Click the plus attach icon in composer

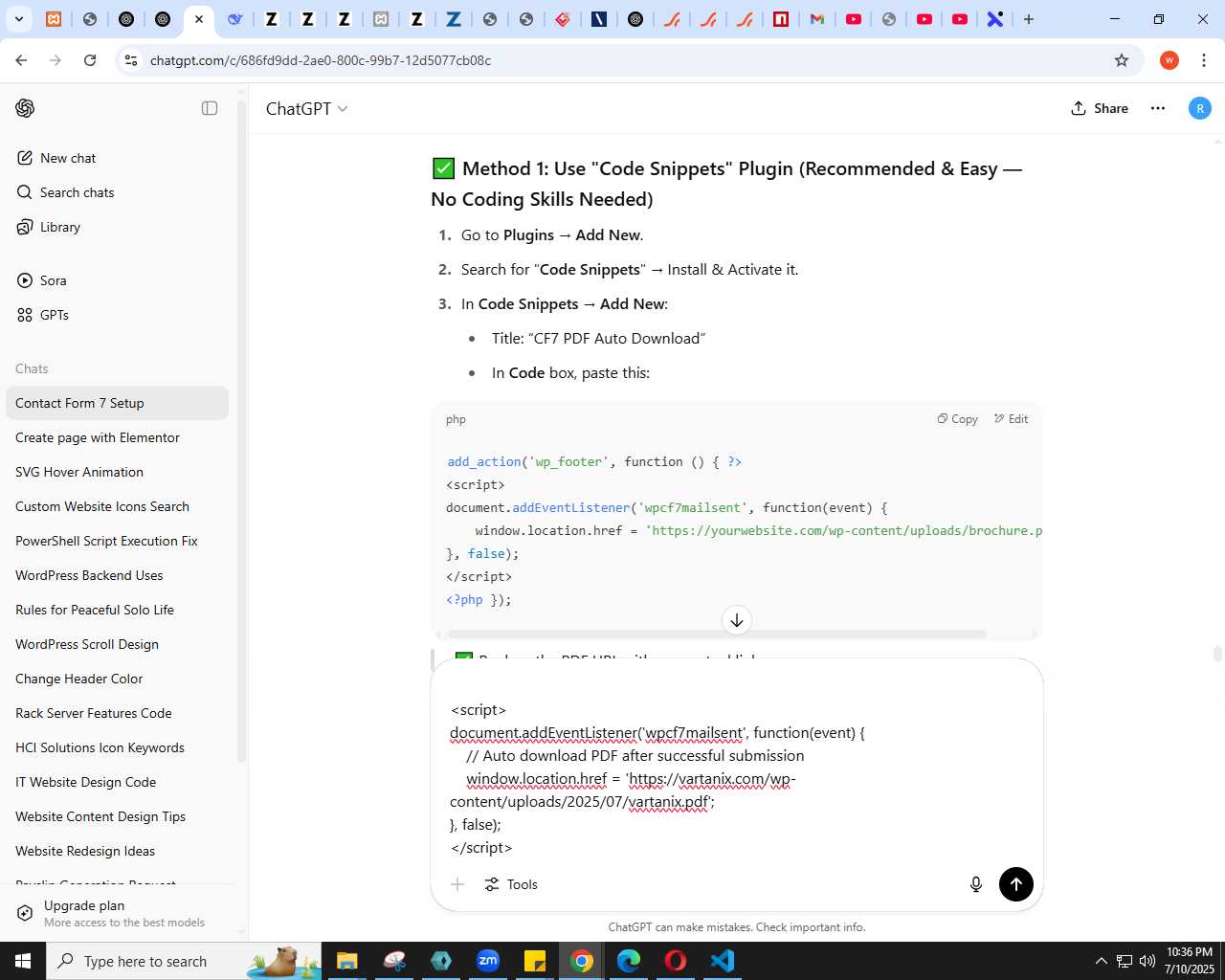[x=457, y=884]
